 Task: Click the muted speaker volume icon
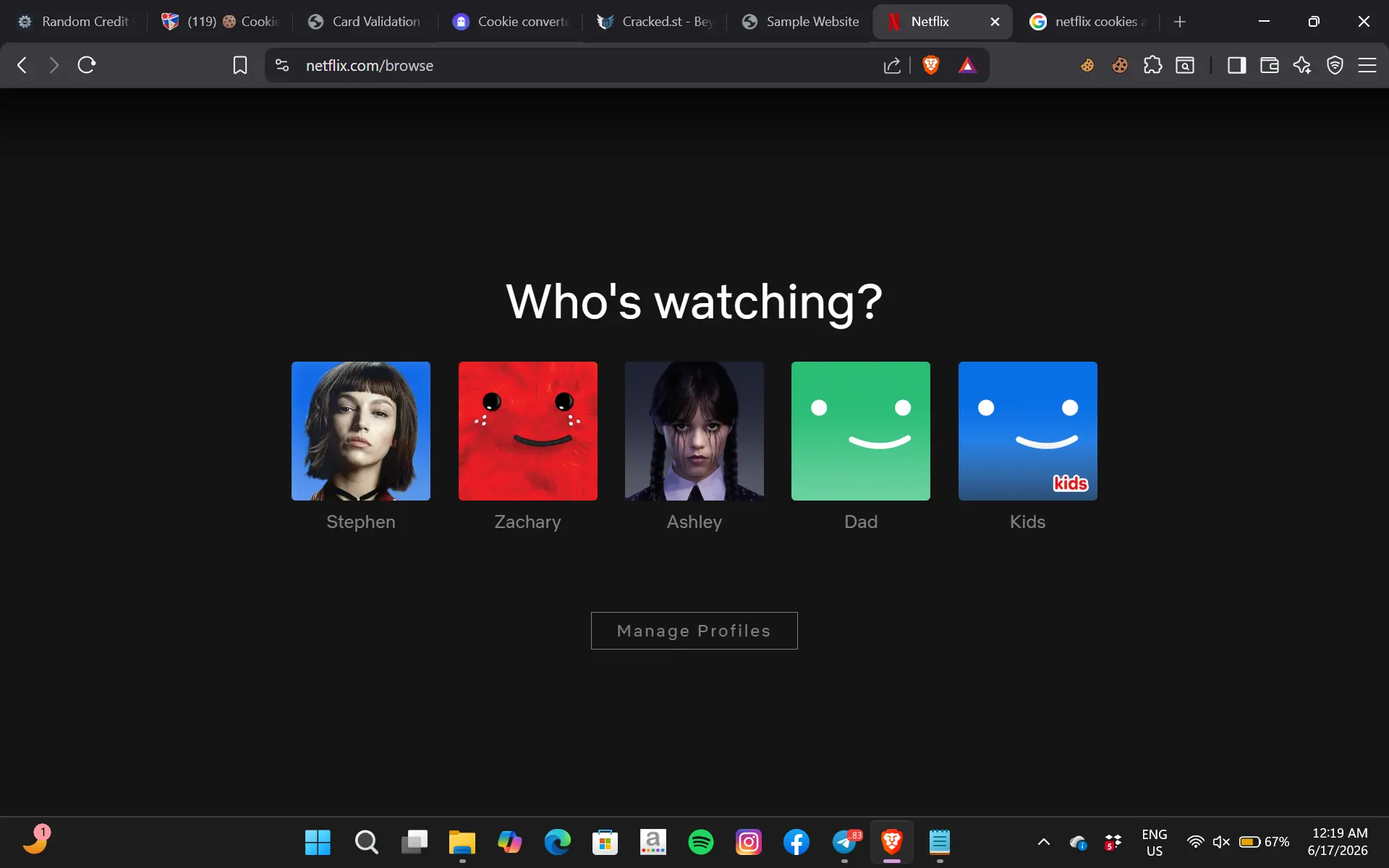1221,842
